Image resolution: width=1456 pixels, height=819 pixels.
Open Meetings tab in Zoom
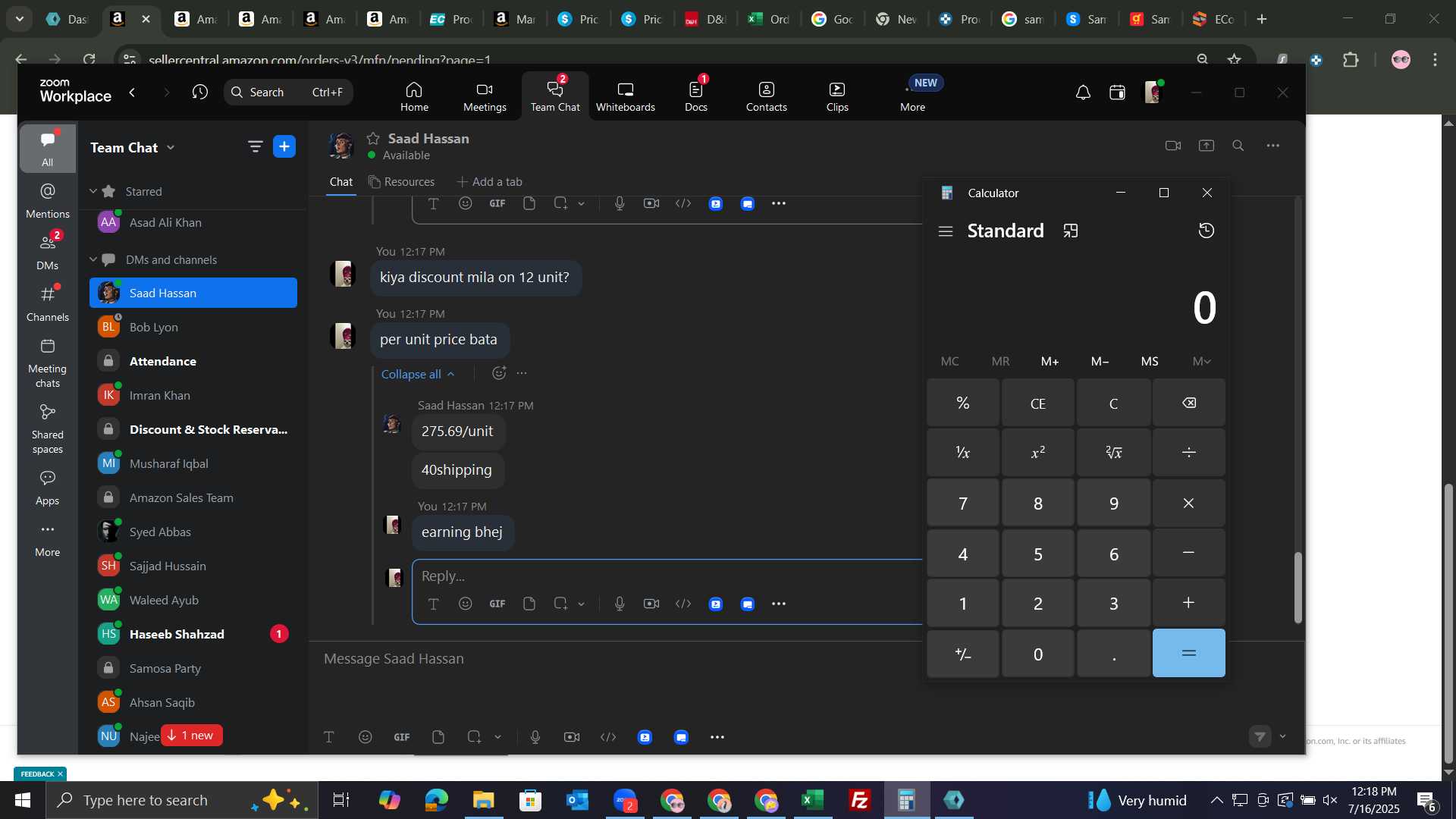point(485,96)
